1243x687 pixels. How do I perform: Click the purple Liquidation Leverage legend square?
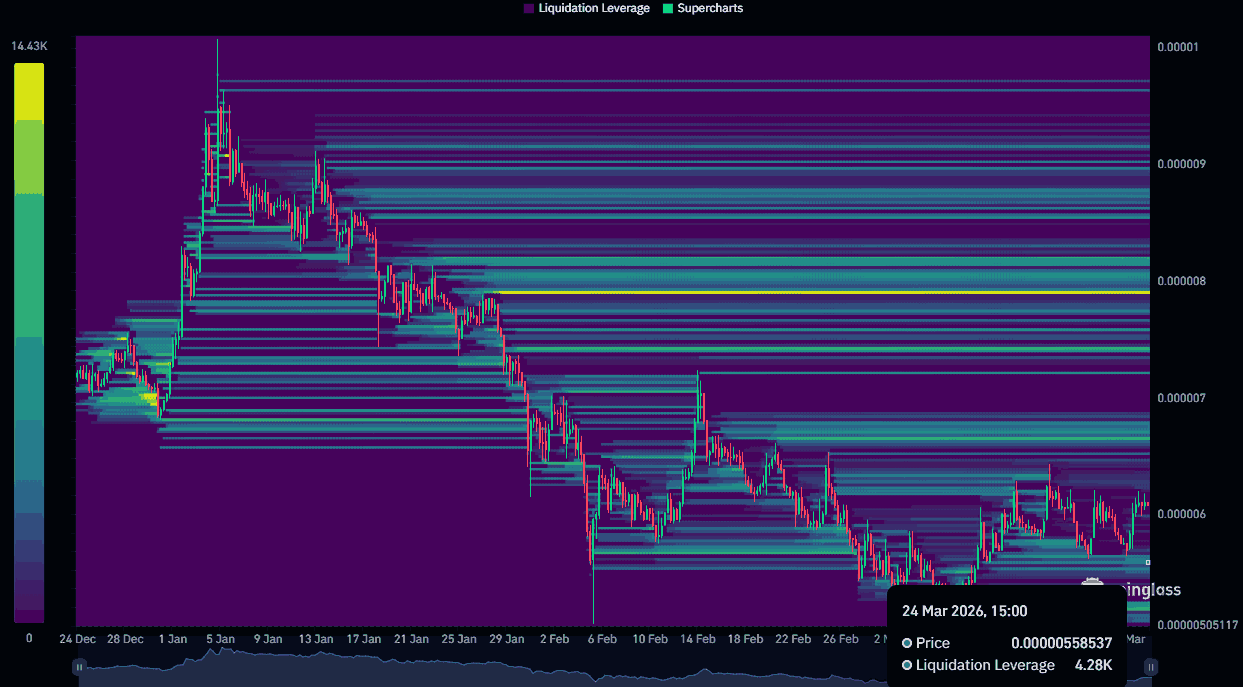pos(529,9)
